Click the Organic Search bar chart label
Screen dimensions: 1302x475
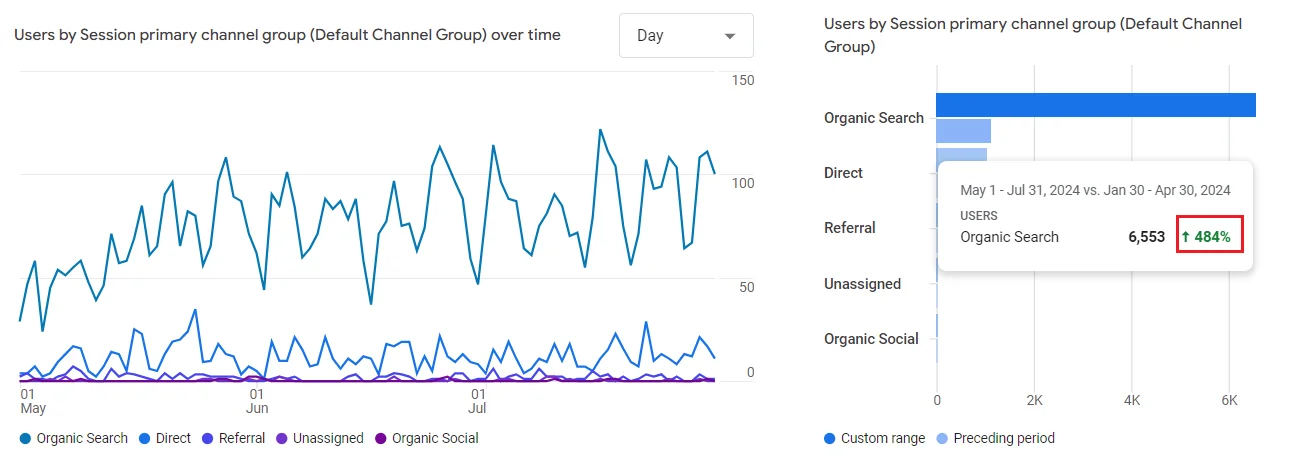tap(873, 118)
